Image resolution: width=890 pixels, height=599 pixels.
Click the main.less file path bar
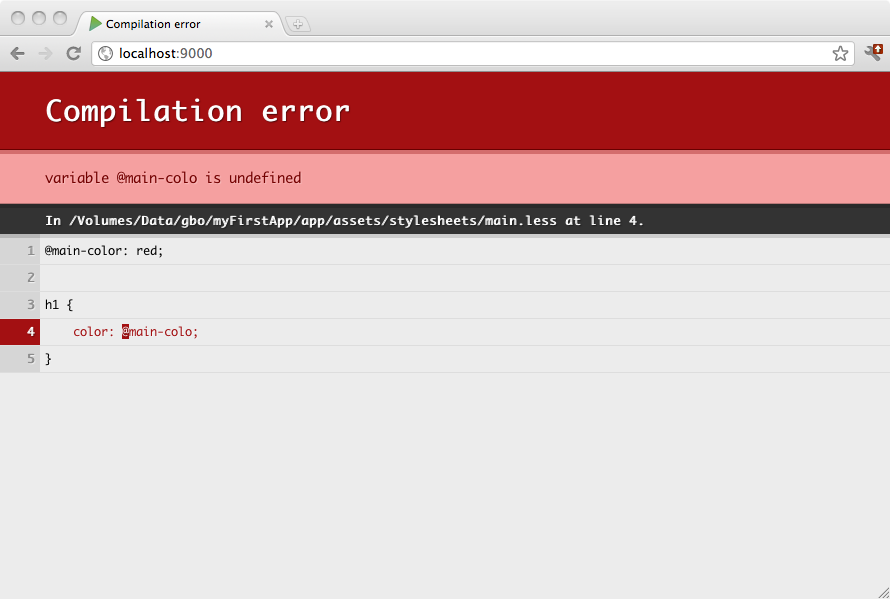(x=344, y=220)
